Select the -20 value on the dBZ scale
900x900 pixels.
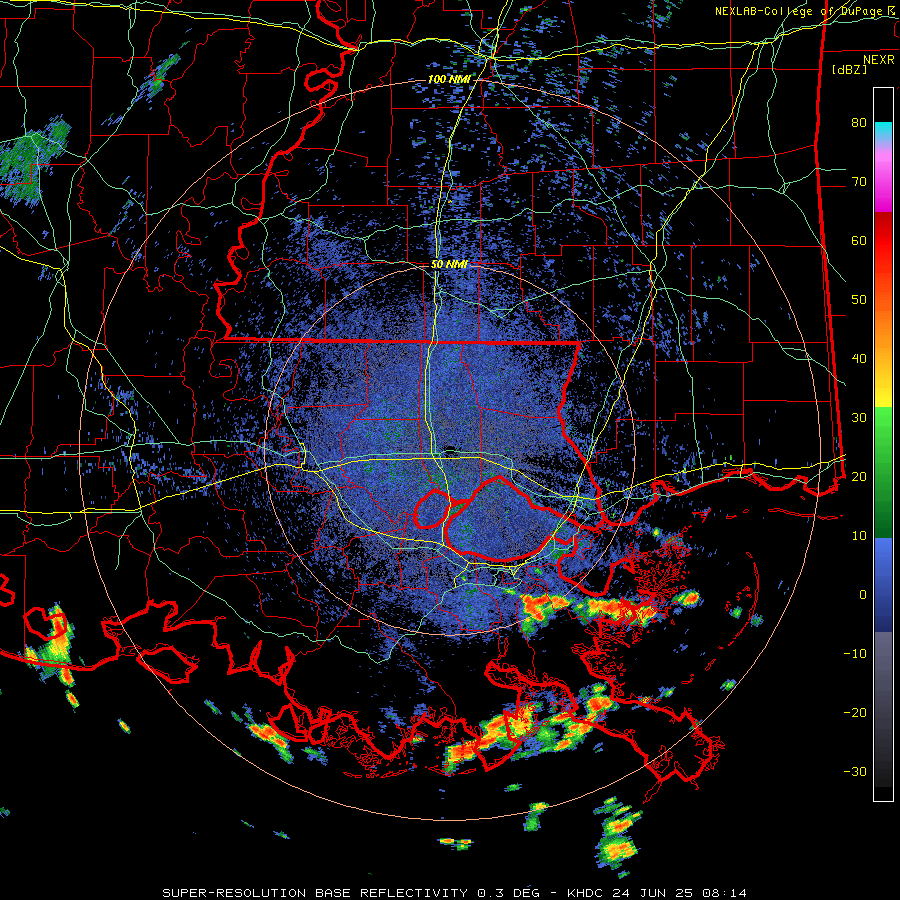(855, 712)
